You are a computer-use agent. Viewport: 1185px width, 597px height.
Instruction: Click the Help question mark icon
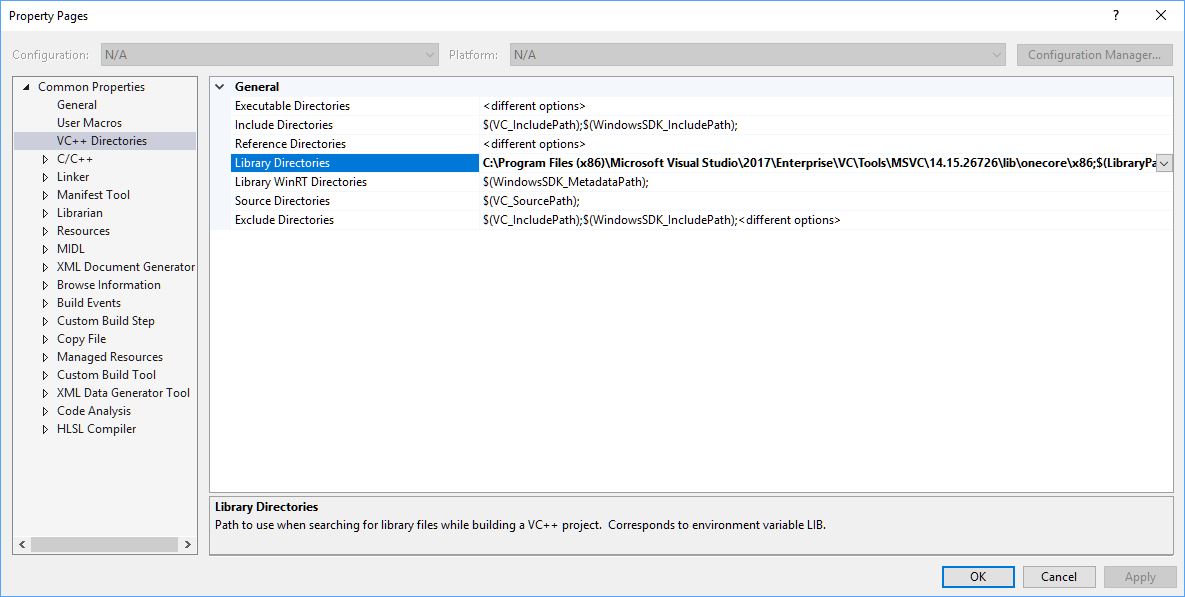pos(1115,16)
